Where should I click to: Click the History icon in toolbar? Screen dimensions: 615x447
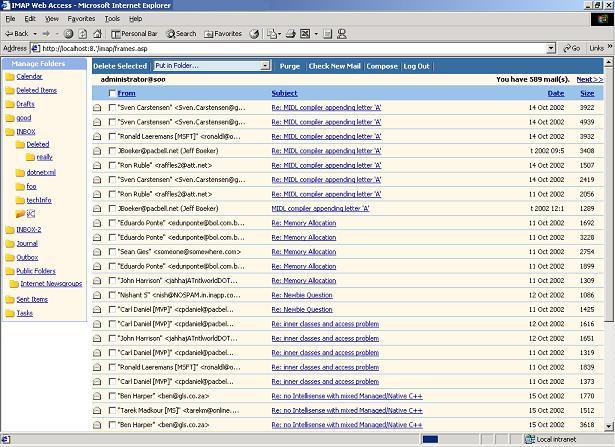tap(254, 34)
